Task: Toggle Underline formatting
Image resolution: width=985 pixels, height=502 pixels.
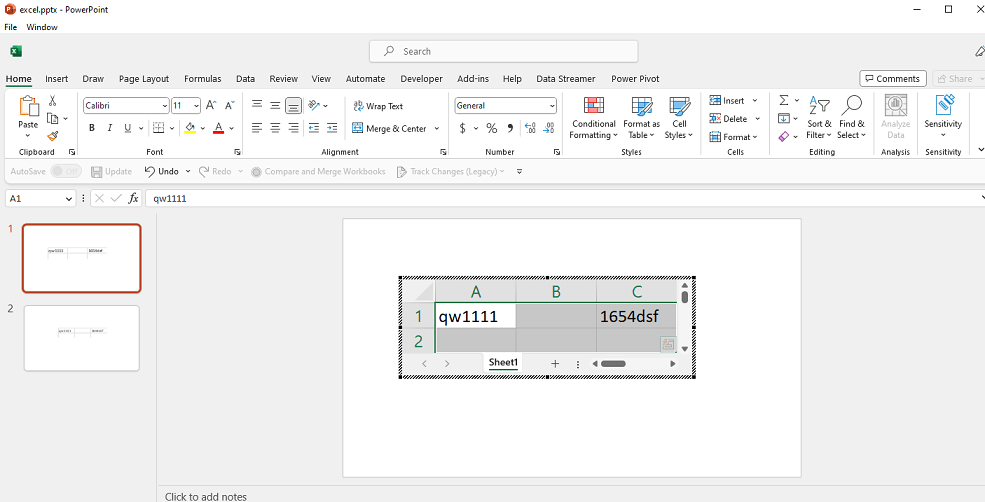Action: (128, 128)
